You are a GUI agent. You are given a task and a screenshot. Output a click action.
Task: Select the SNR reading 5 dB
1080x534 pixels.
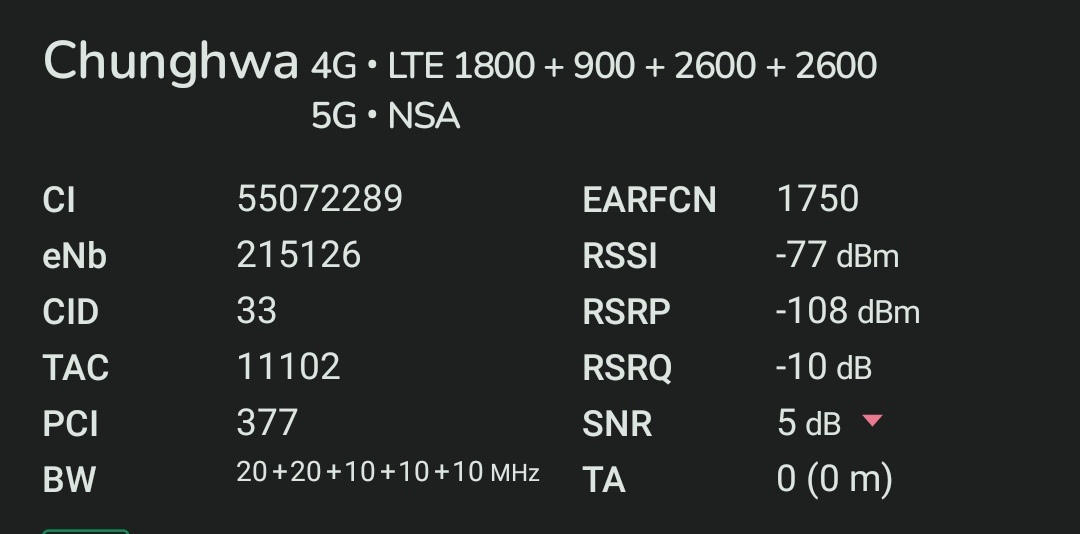pyautogui.click(x=808, y=423)
